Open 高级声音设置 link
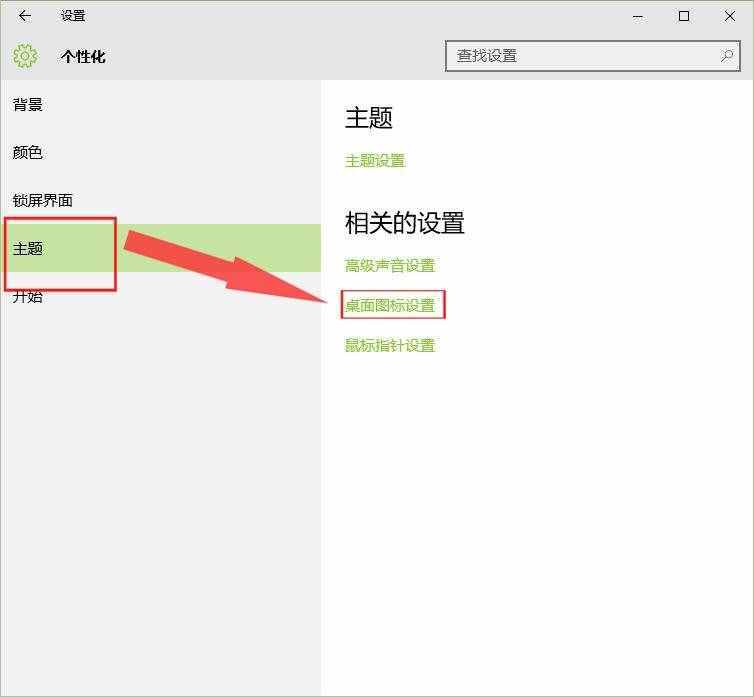 coord(390,266)
